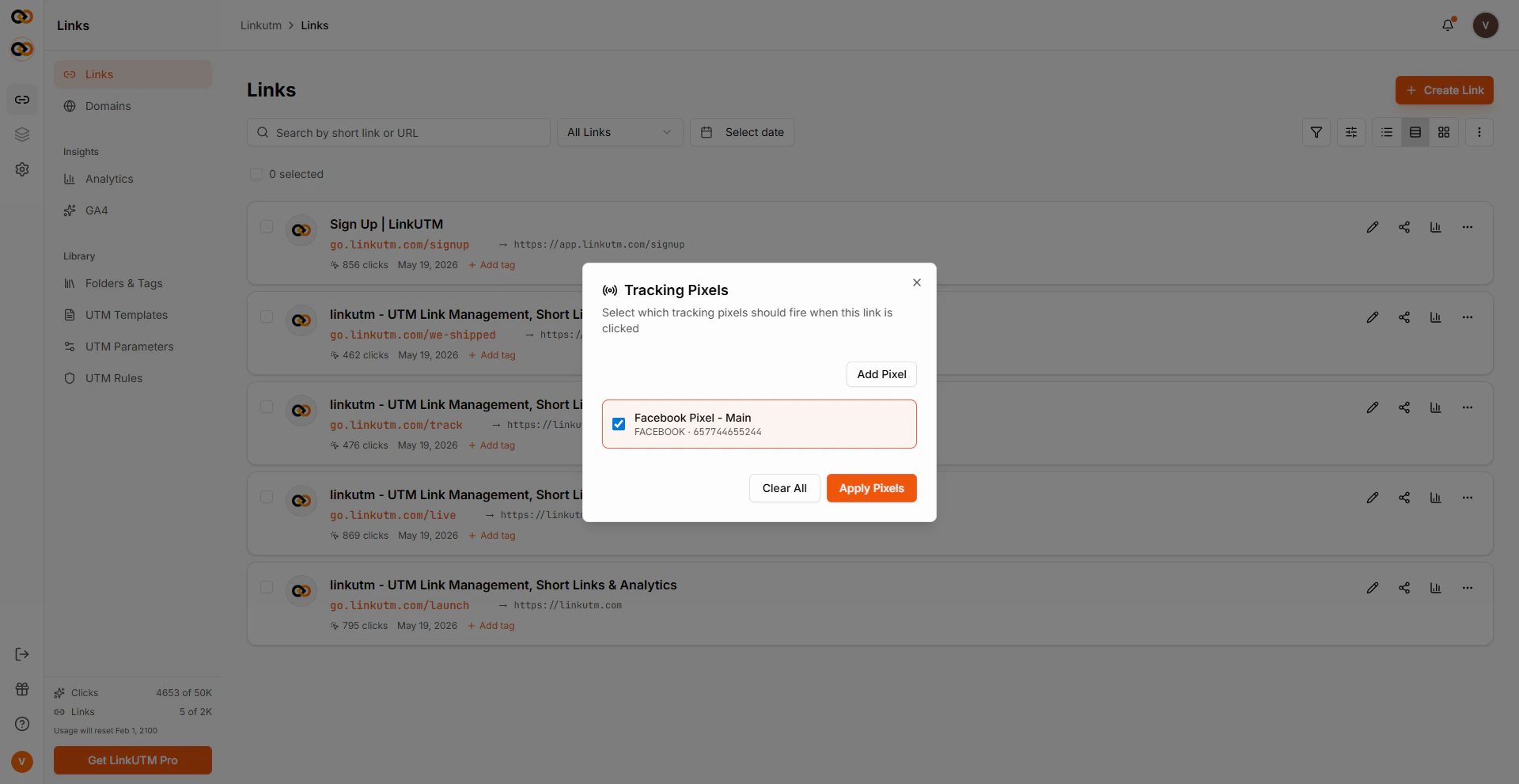
Task: Open GA4 insights
Action: coord(133,210)
